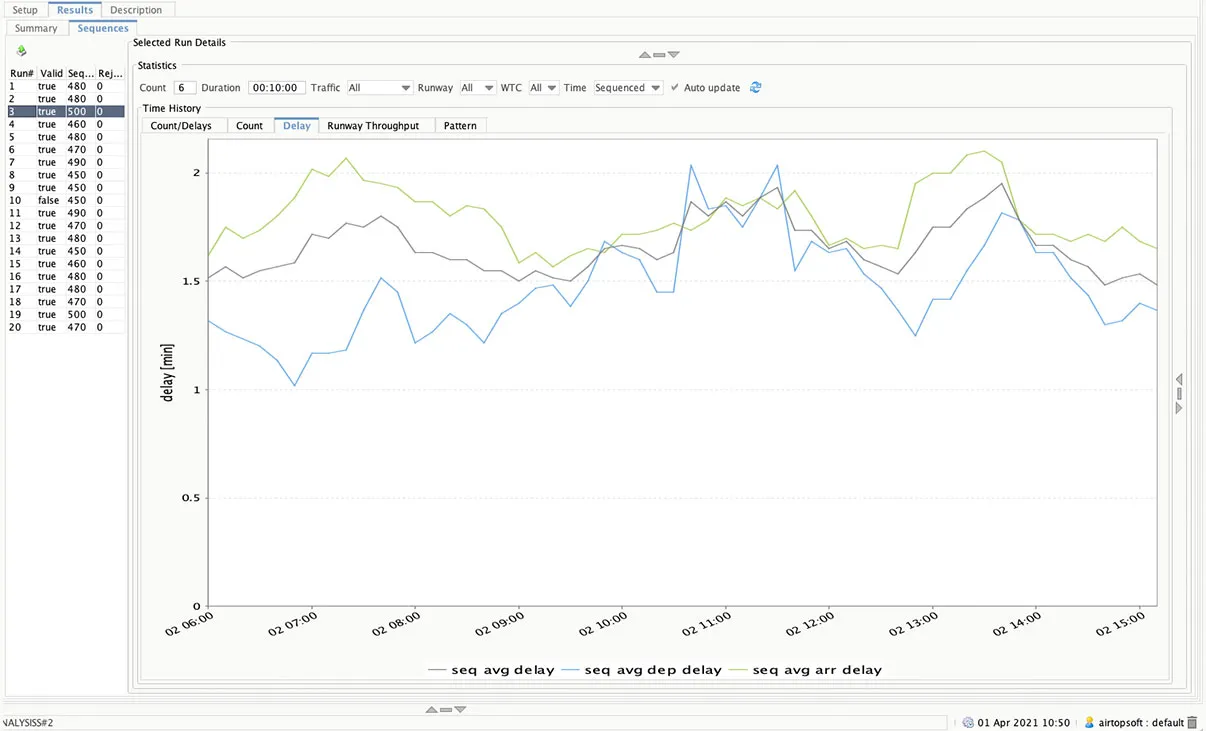Select run 11 in the runs table

pyautogui.click(x=66, y=213)
